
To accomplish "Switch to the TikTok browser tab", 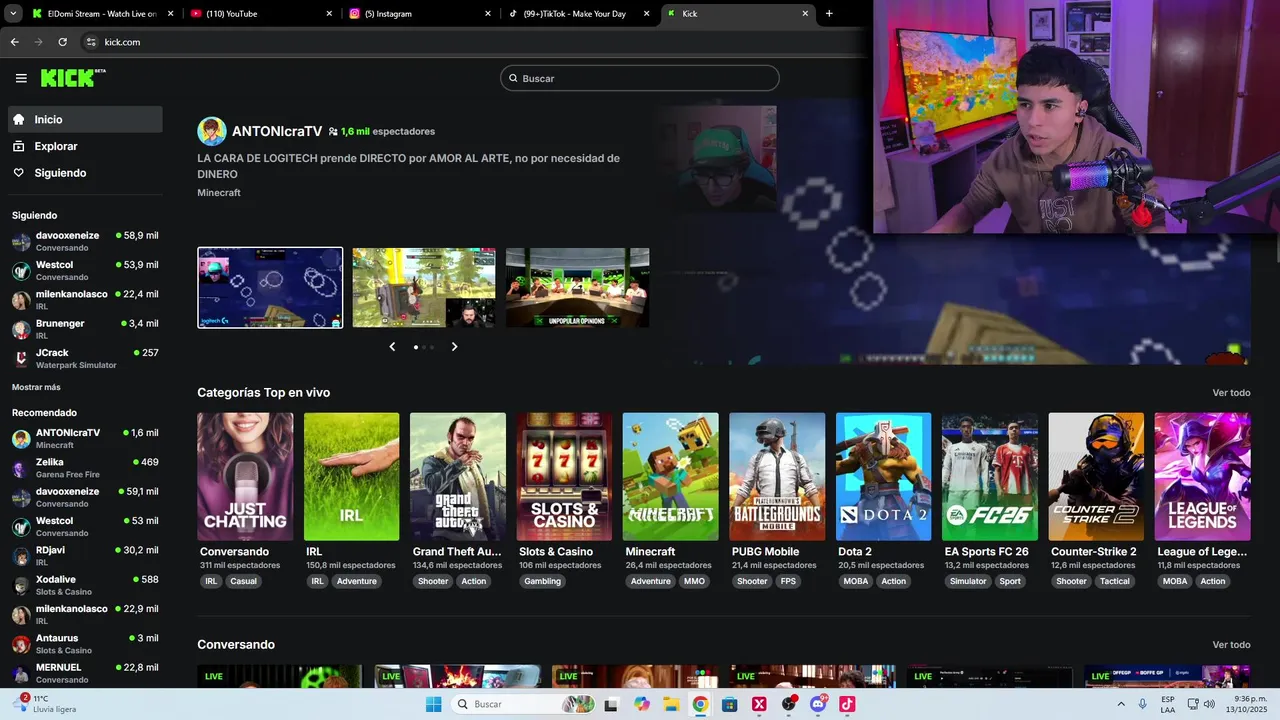I will [578, 14].
